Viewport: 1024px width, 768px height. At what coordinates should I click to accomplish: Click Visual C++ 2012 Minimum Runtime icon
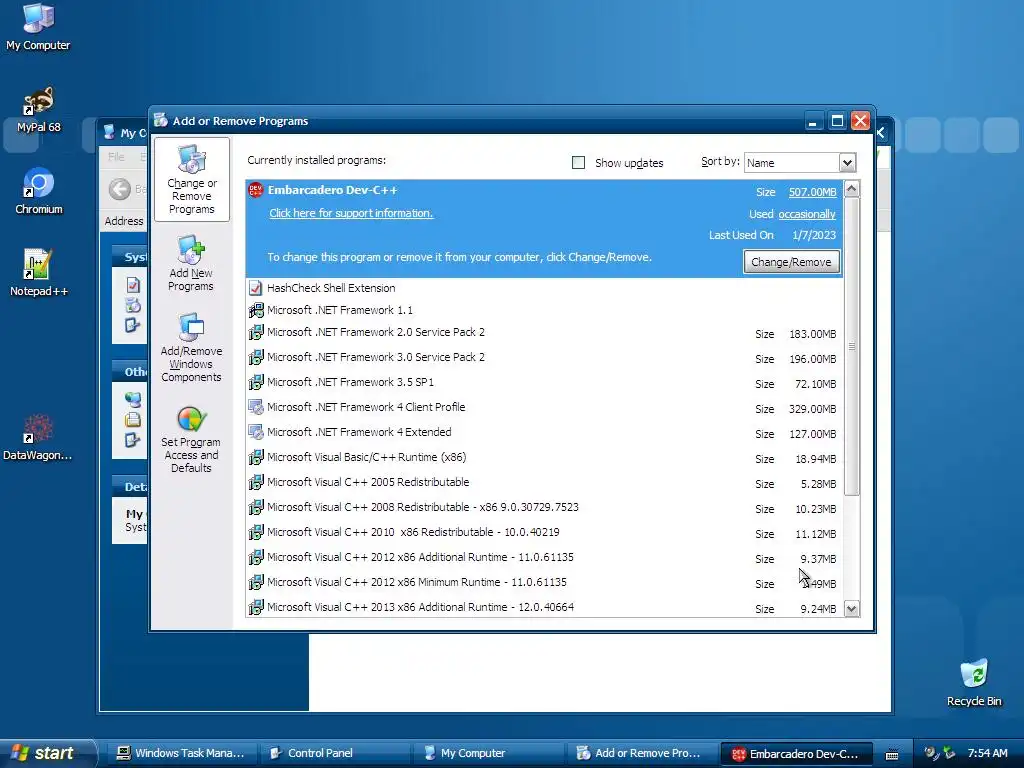point(255,582)
